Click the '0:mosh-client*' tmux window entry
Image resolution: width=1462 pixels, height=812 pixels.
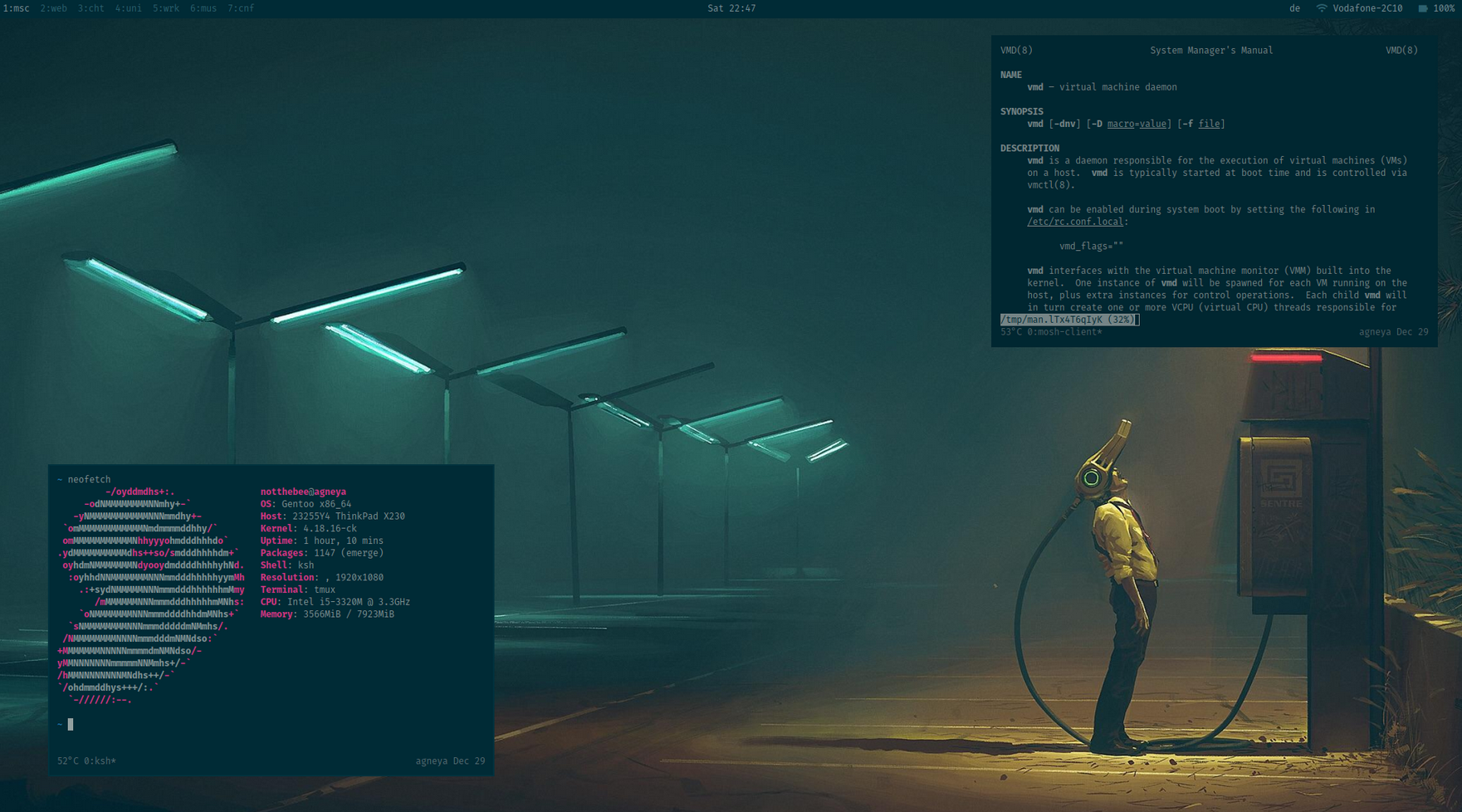click(x=1064, y=332)
